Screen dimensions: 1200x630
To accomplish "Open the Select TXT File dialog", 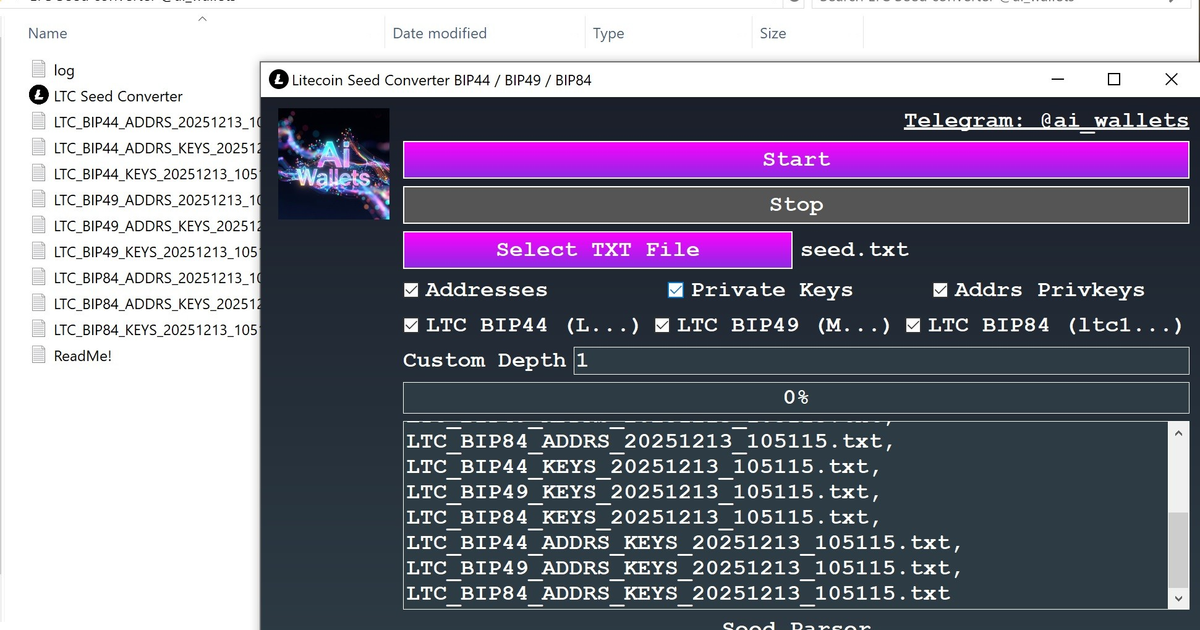I will pyautogui.click(x=598, y=250).
